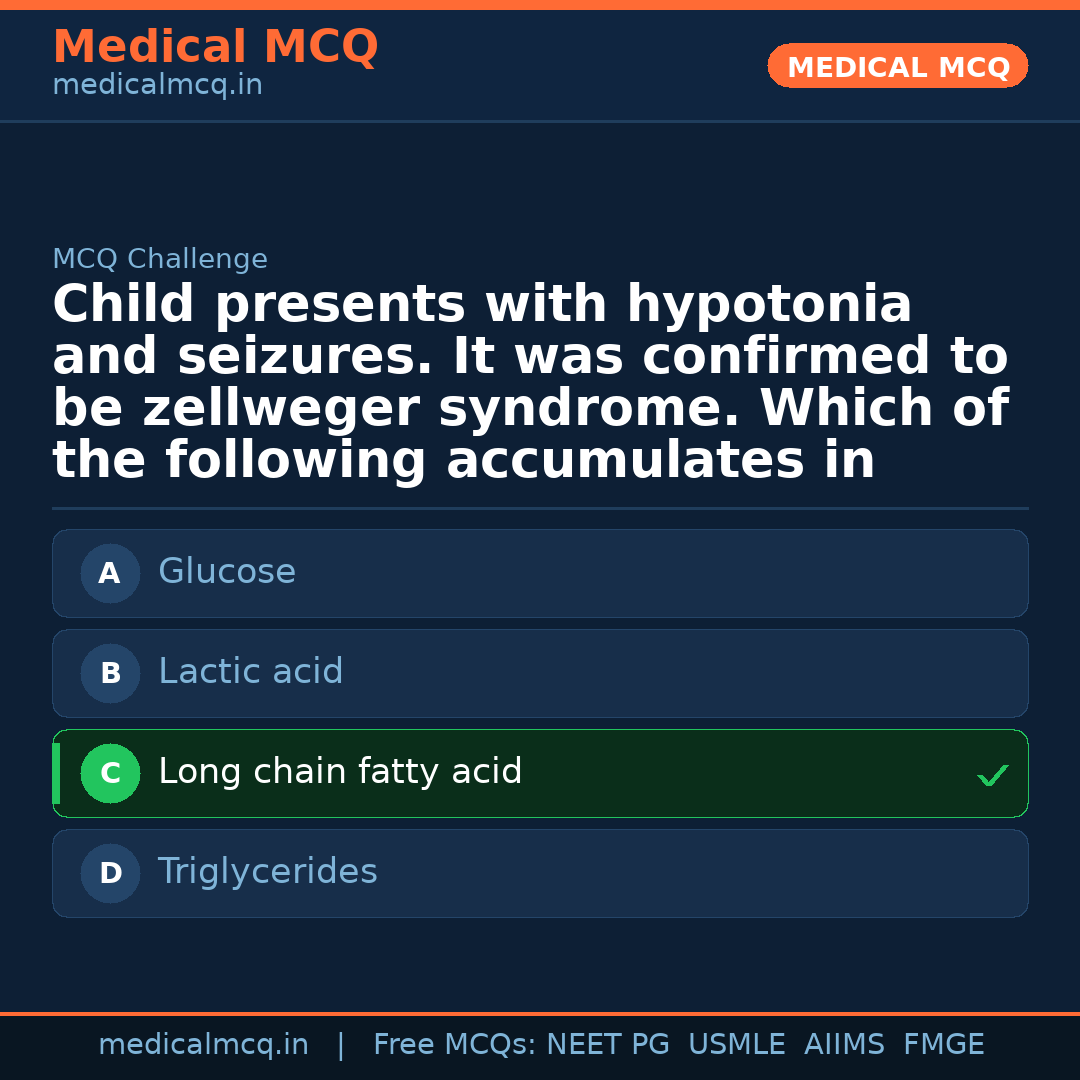The image size is (1080, 1080).
Task: Click the MCQ Challenge label
Action: [x=160, y=260]
